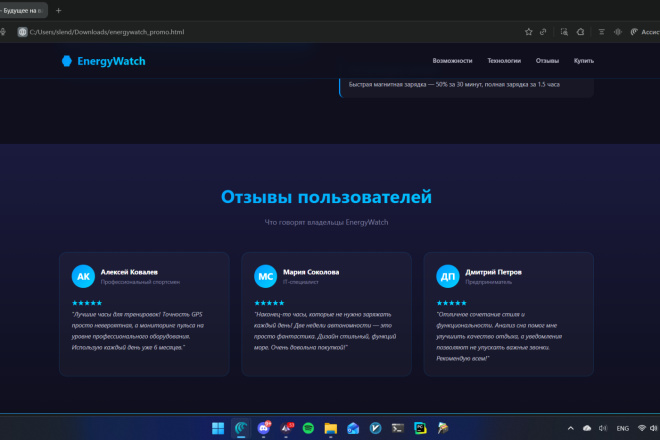Open the Технологии navigation link

[x=504, y=61]
